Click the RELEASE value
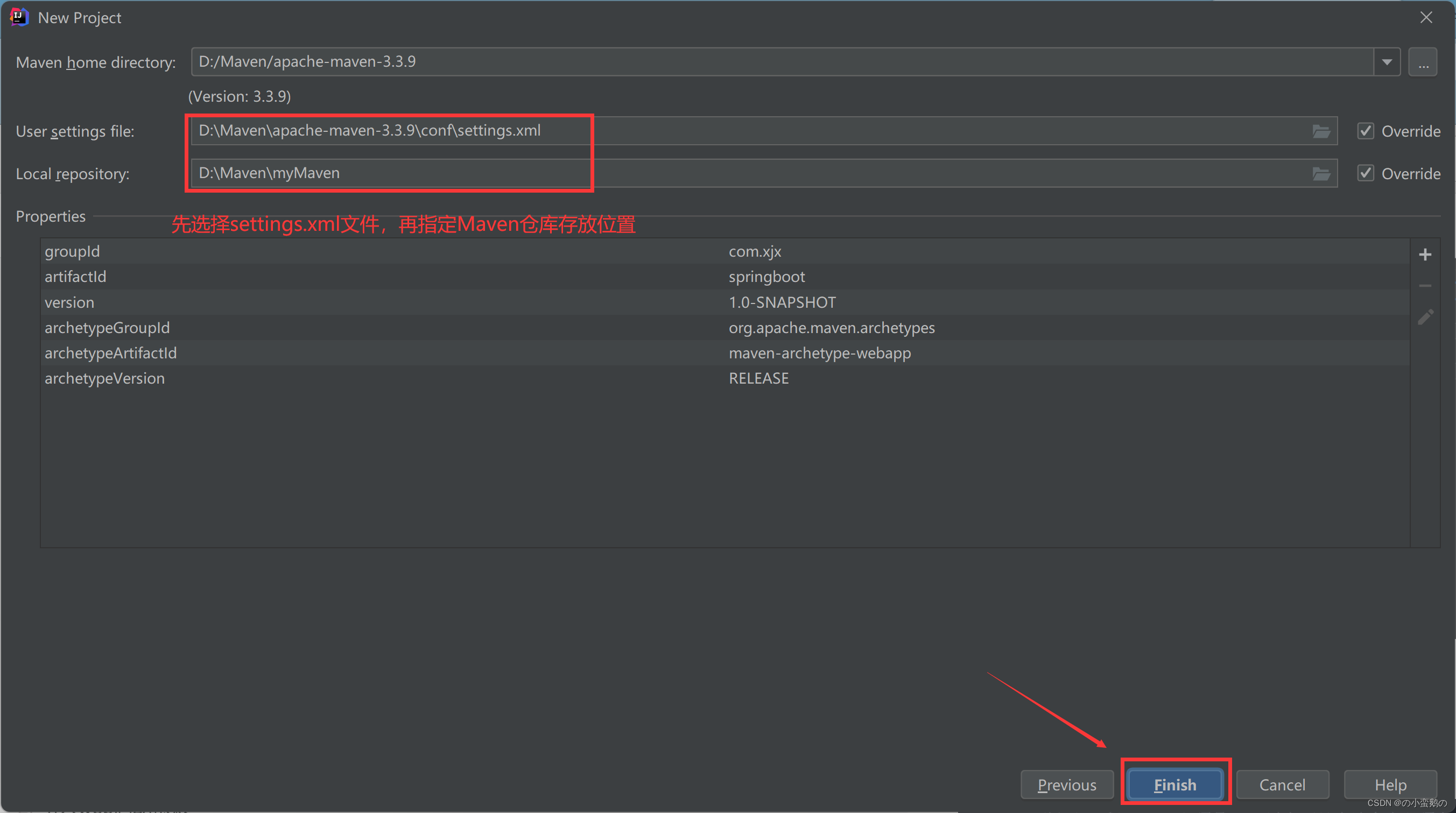Image resolution: width=1456 pixels, height=813 pixels. pos(758,379)
